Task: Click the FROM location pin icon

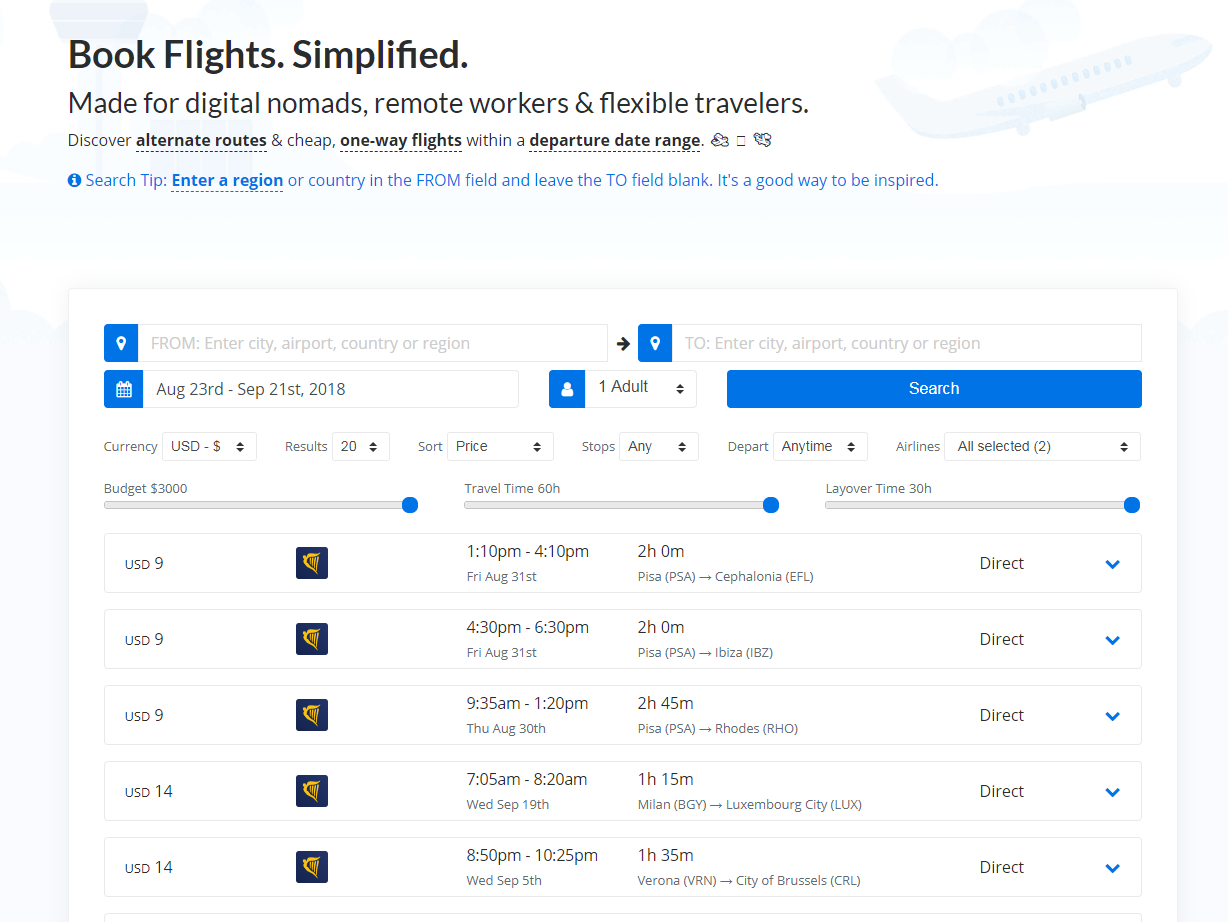Action: 121,343
